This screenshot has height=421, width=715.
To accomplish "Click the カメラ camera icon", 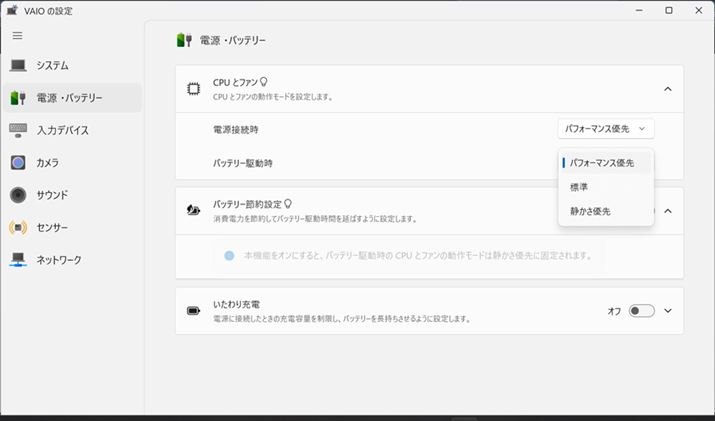I will [18, 162].
